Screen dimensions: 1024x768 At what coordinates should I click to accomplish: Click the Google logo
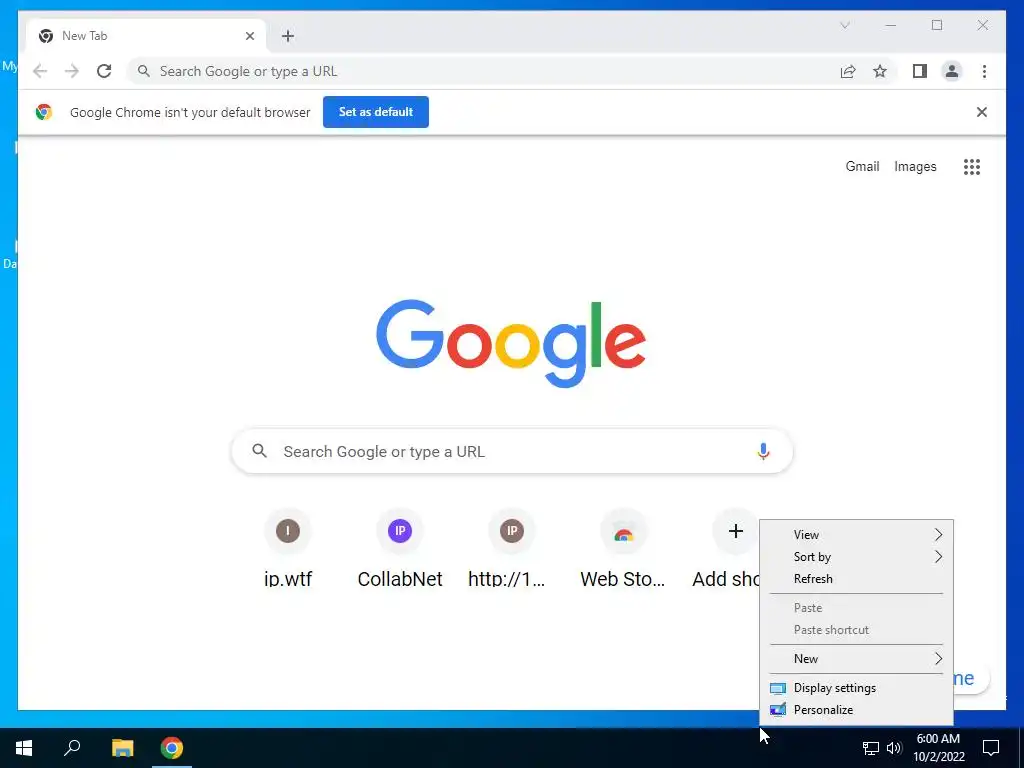click(511, 343)
